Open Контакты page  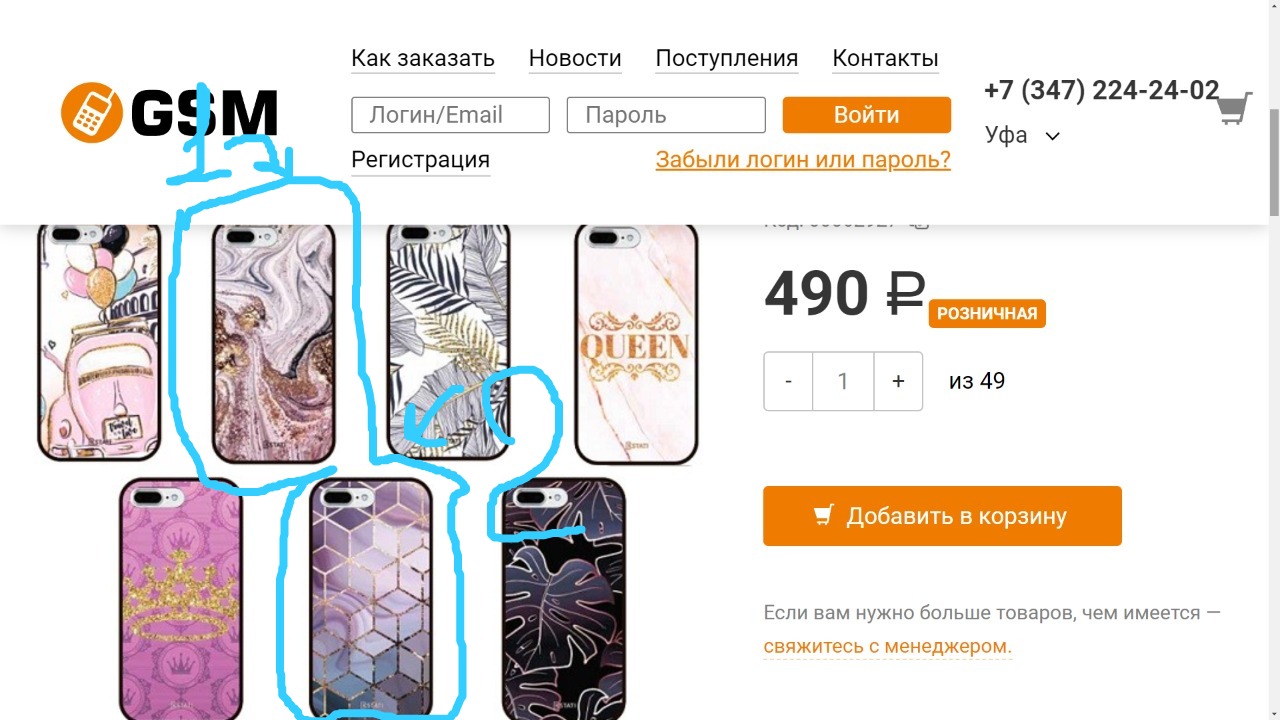click(x=885, y=58)
